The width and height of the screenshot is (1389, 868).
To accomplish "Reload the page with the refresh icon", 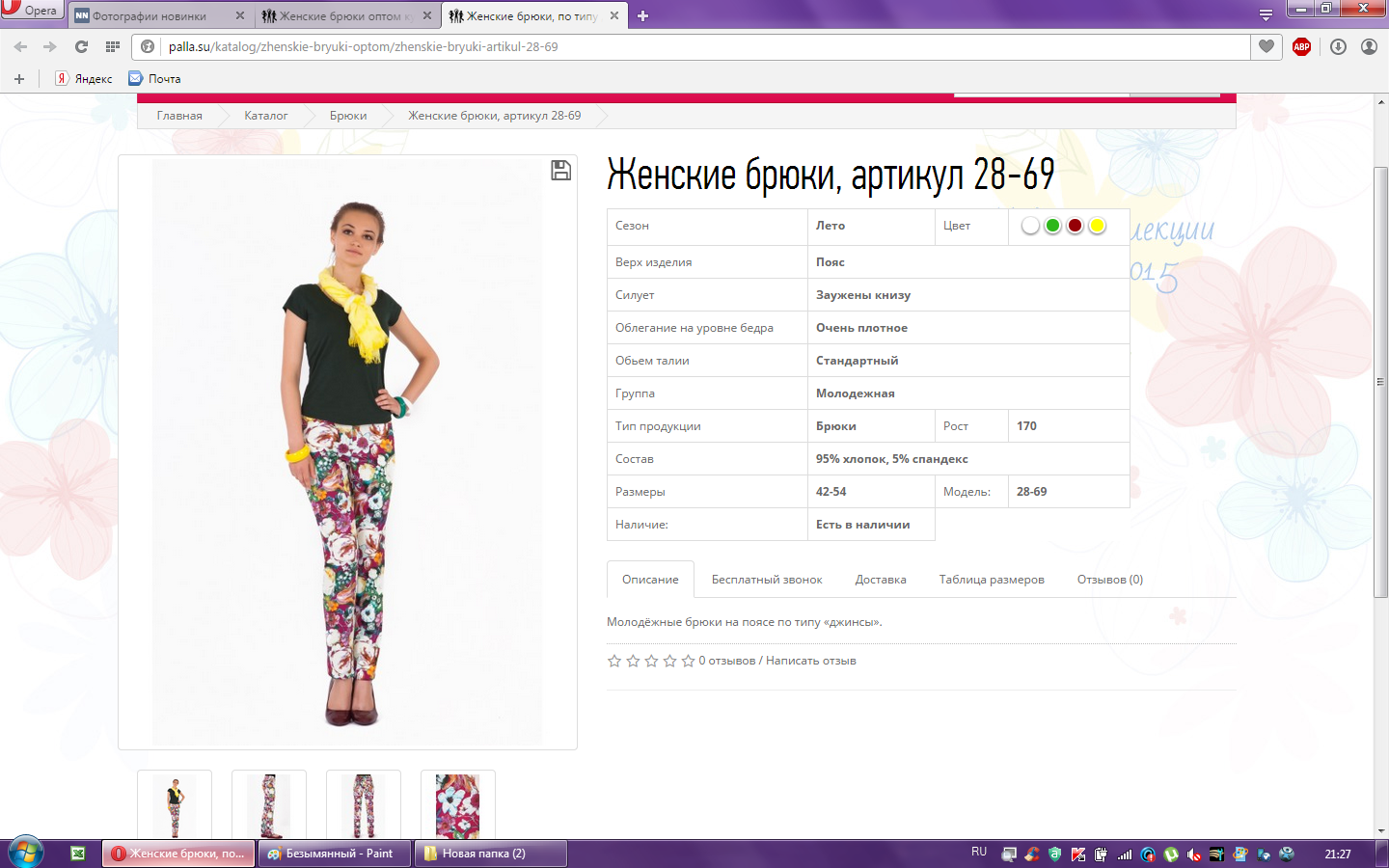I will [81, 46].
